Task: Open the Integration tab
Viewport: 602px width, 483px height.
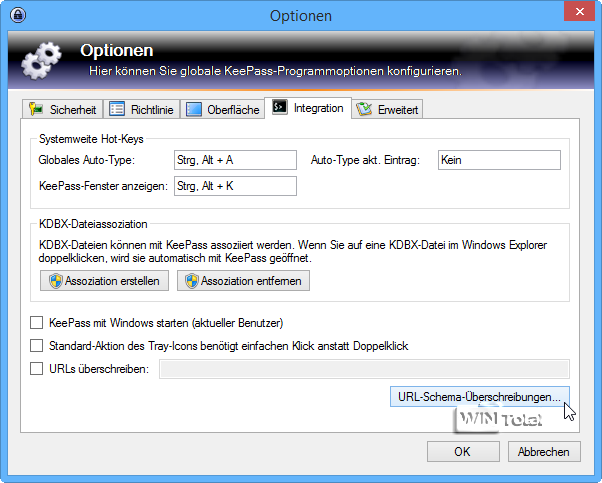Action: 308,108
